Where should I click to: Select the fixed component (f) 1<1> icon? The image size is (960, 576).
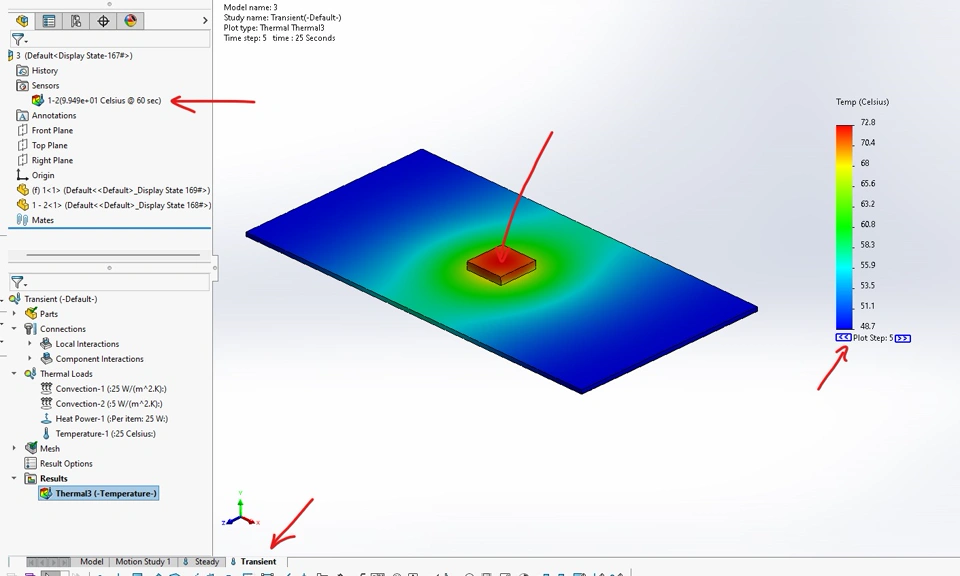pyautogui.click(x=23, y=190)
